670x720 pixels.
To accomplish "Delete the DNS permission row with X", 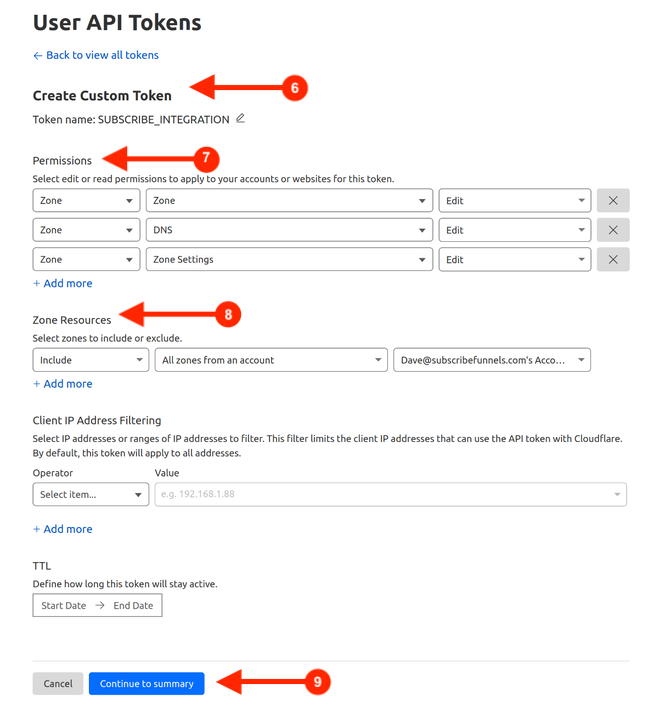I will pos(613,230).
